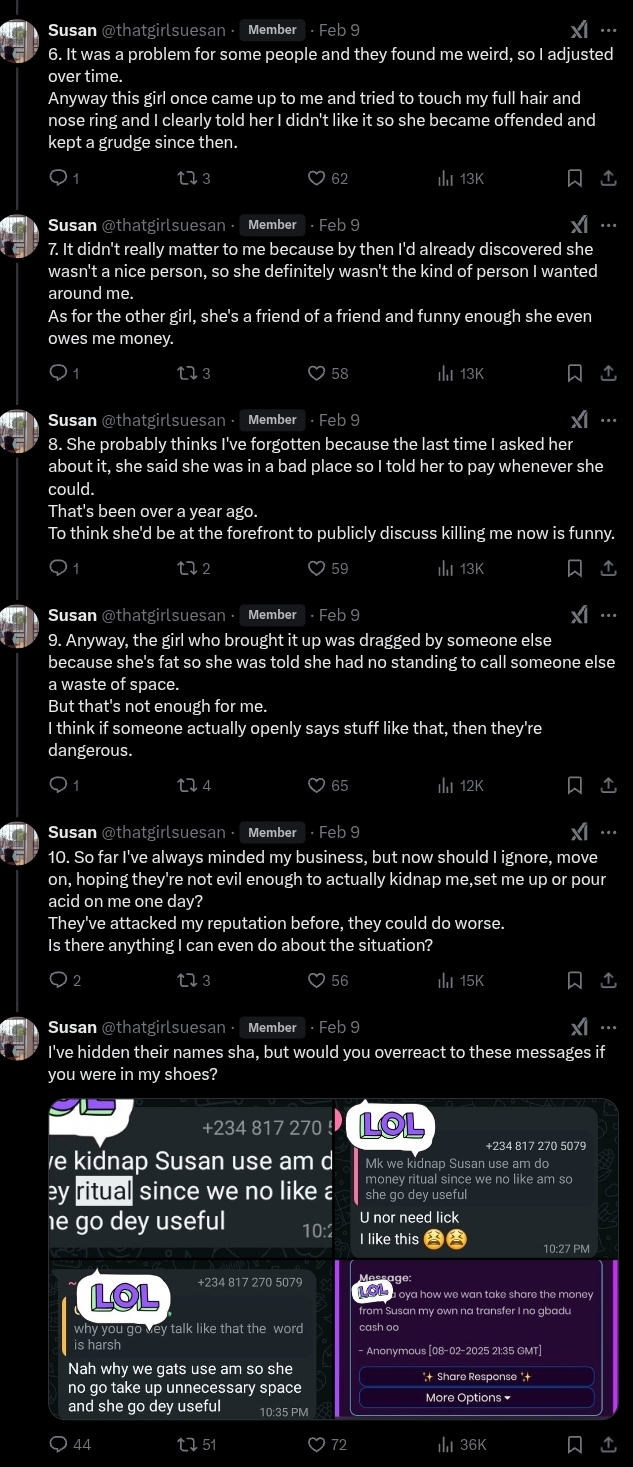Like tweet 8 about forgotten debt

point(316,568)
